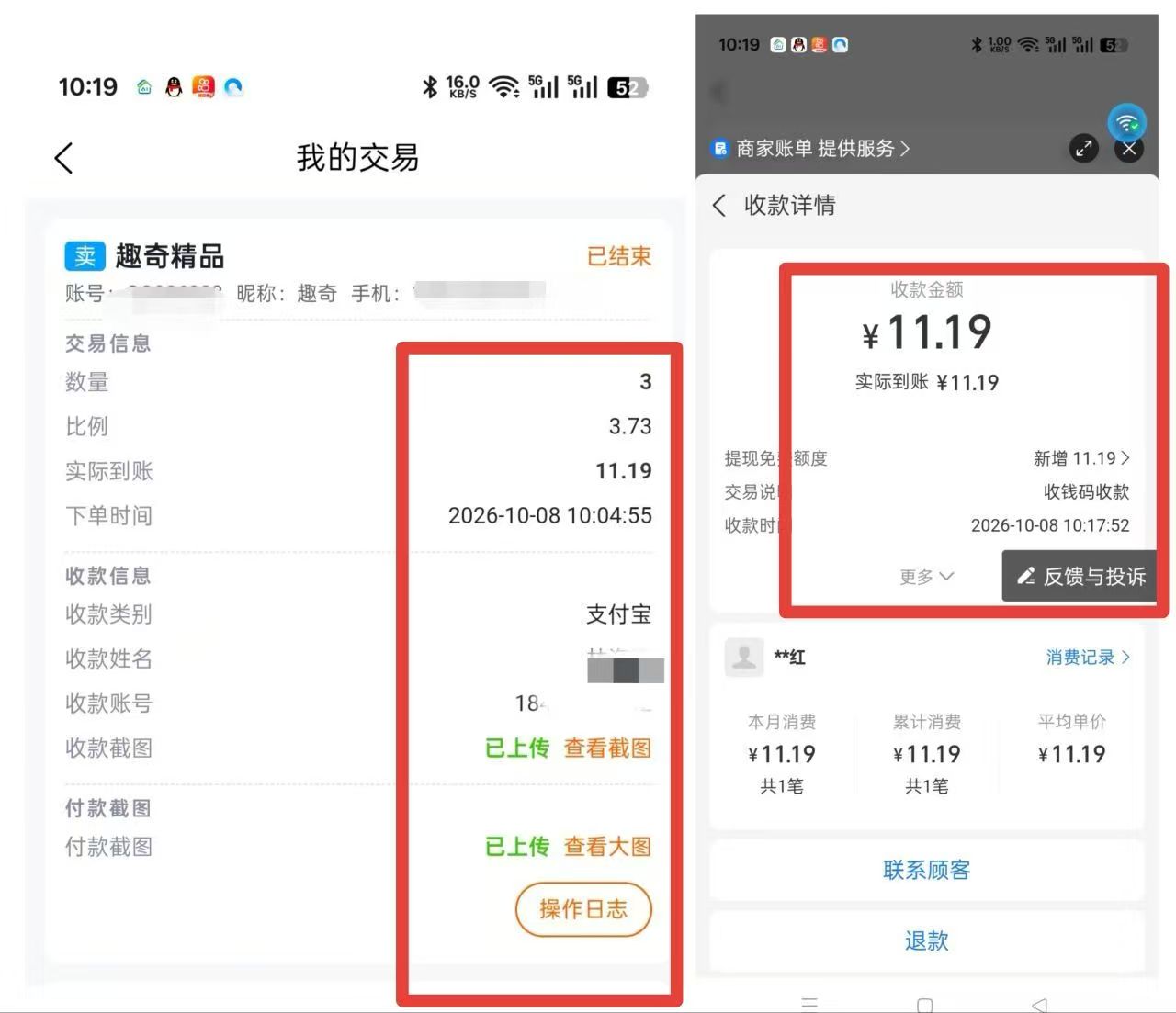Tap the 已结束 status label

tap(619, 256)
